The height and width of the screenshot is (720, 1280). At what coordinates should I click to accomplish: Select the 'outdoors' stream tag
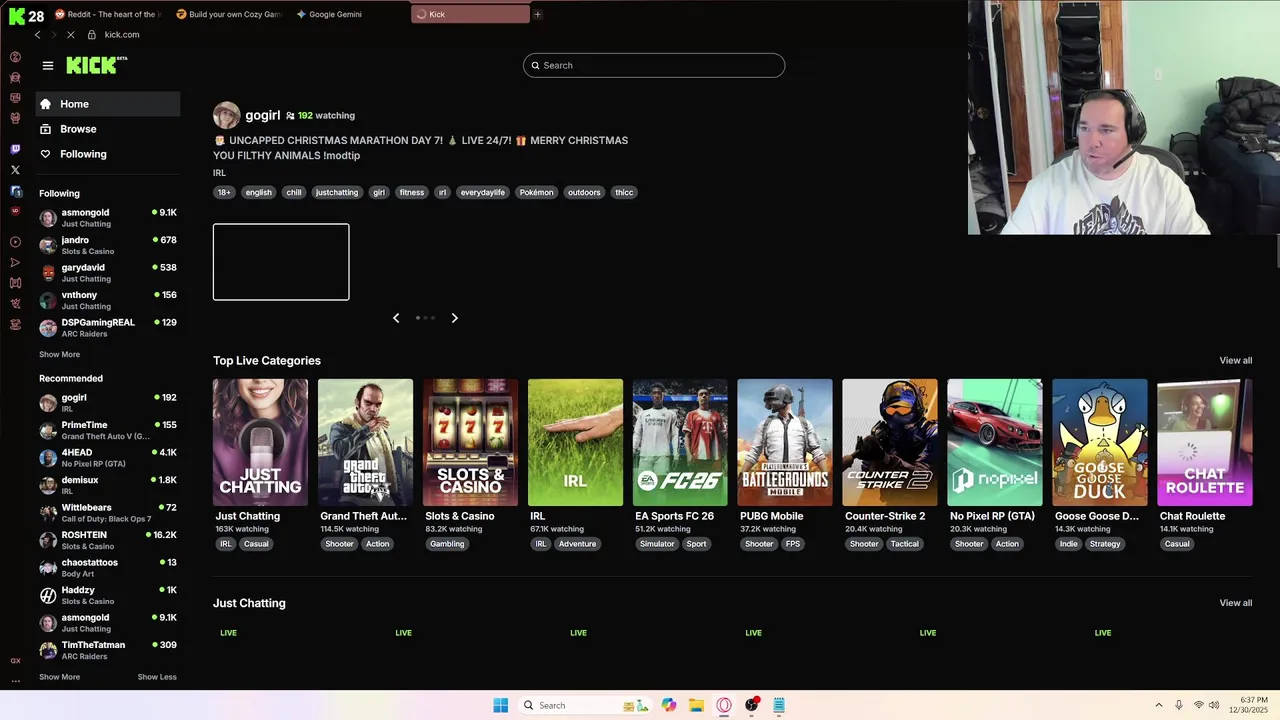tap(584, 192)
